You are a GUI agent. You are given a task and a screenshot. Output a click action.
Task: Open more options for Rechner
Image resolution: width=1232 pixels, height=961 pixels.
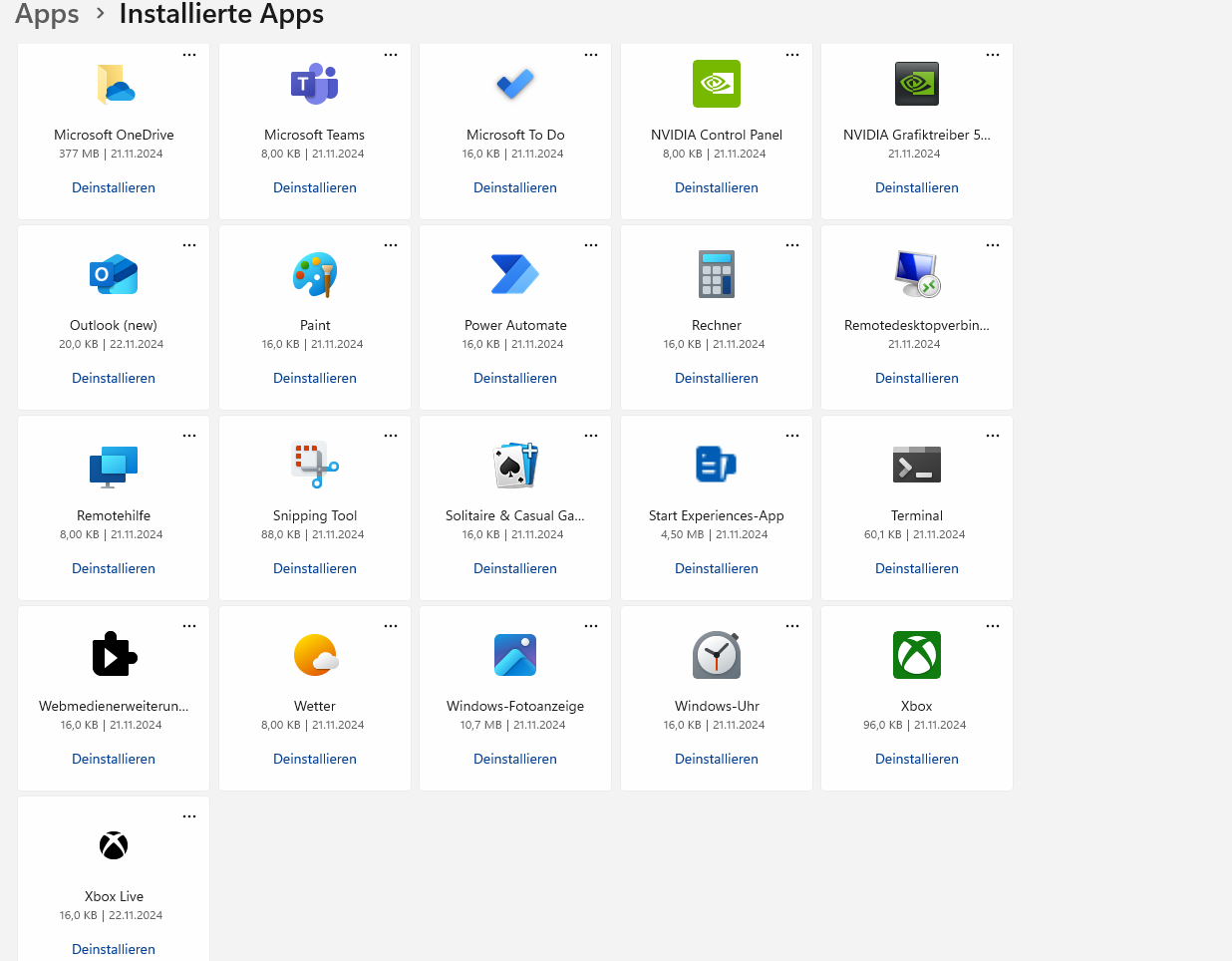point(792,245)
